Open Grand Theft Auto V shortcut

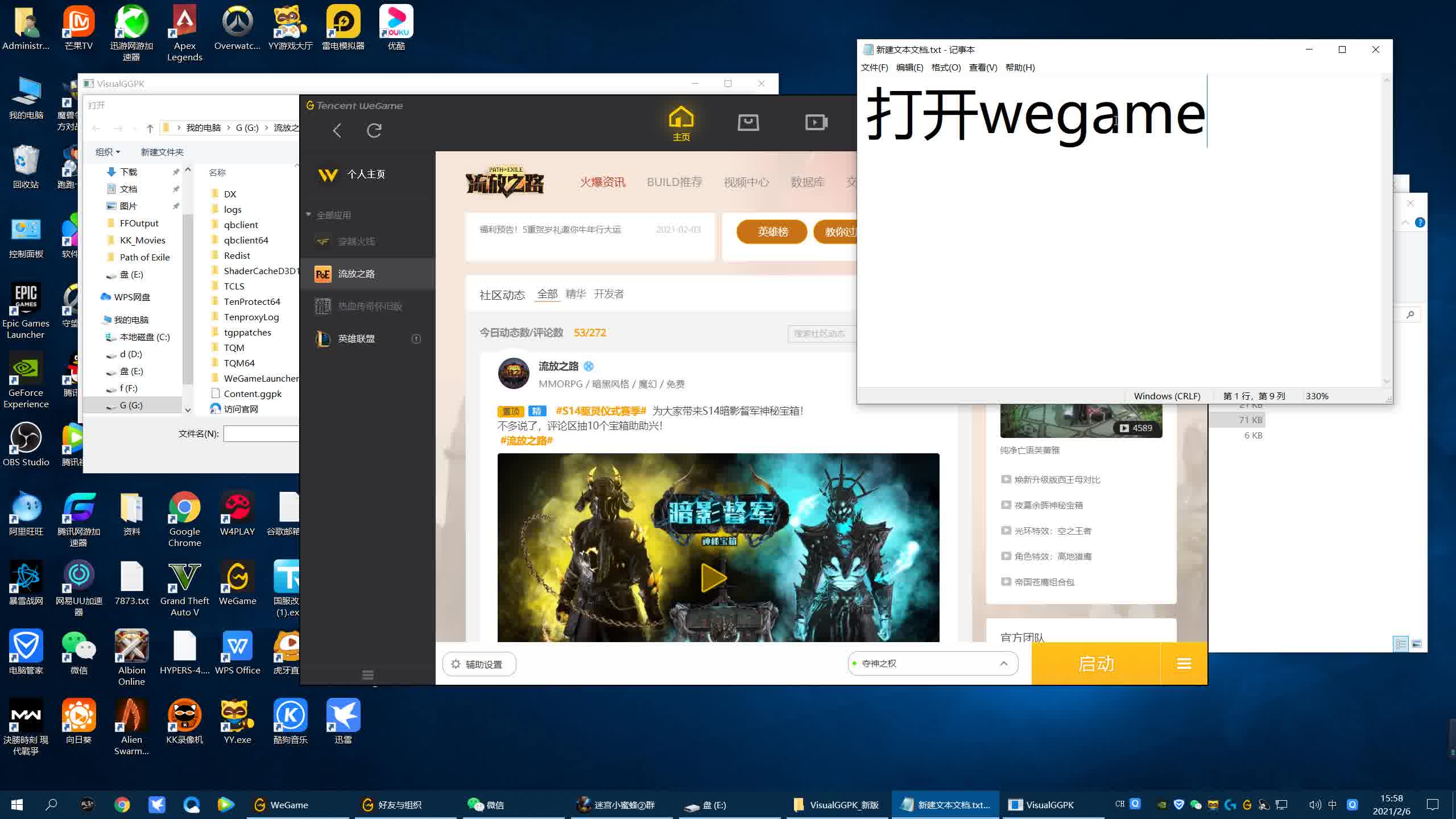tap(184, 588)
